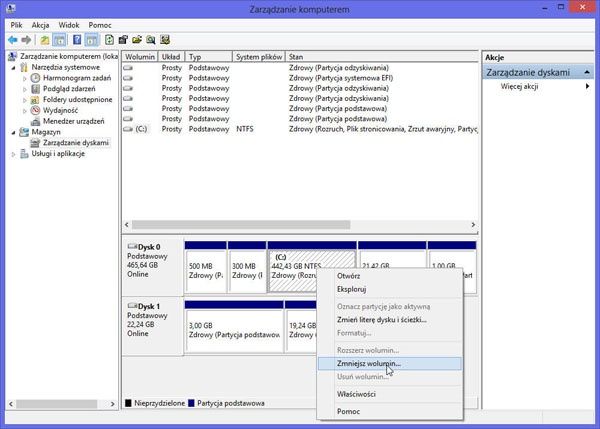Click the grey Forward arrow in toolbar
The image size is (600, 429).
26,40
